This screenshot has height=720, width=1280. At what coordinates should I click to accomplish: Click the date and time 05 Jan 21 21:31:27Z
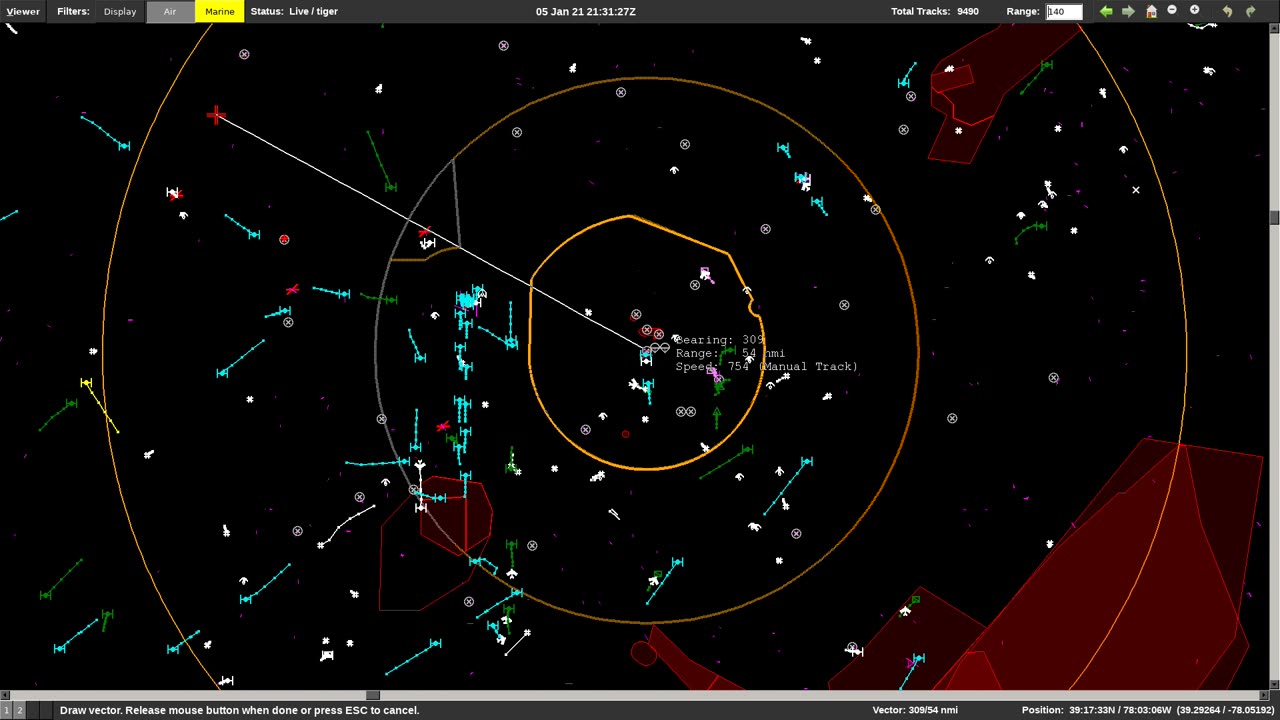(586, 12)
